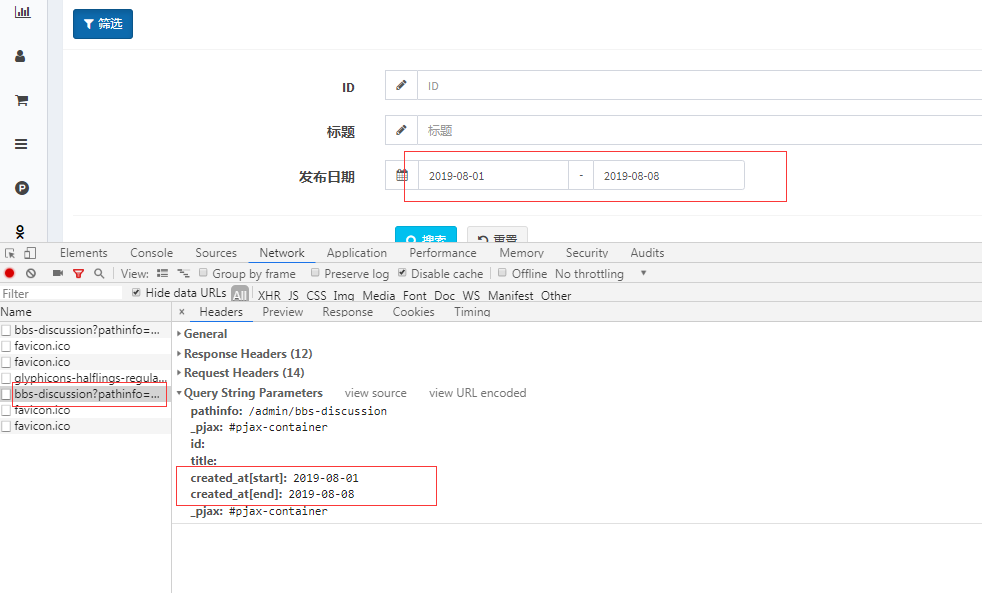Activate DevTools inspect element picker
The width and height of the screenshot is (982, 593).
[10, 253]
